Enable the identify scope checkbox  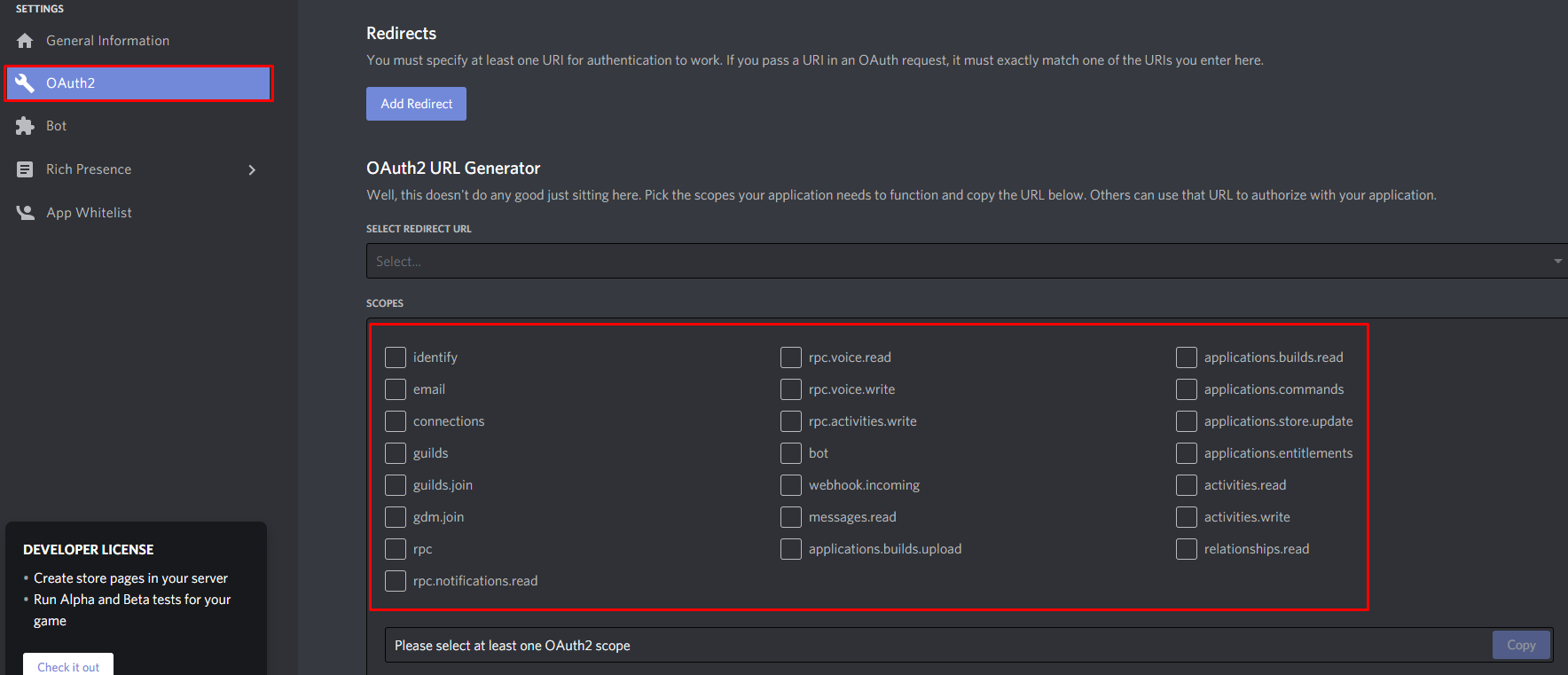coord(396,357)
